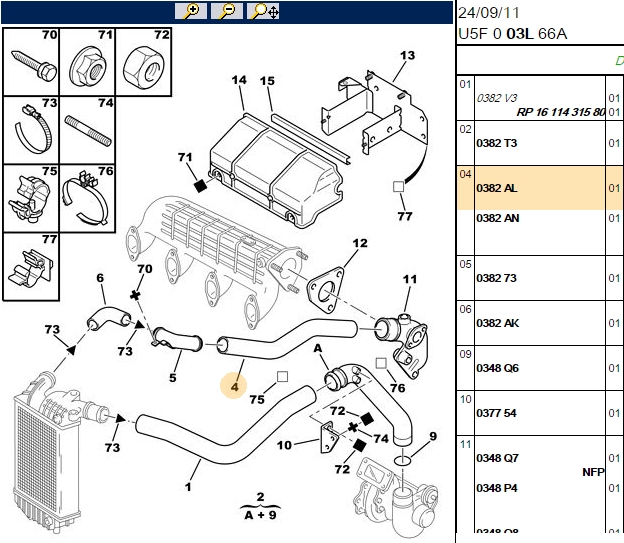Click callout 76 near the pipe
This screenshot has height=543, width=624.
[397, 388]
